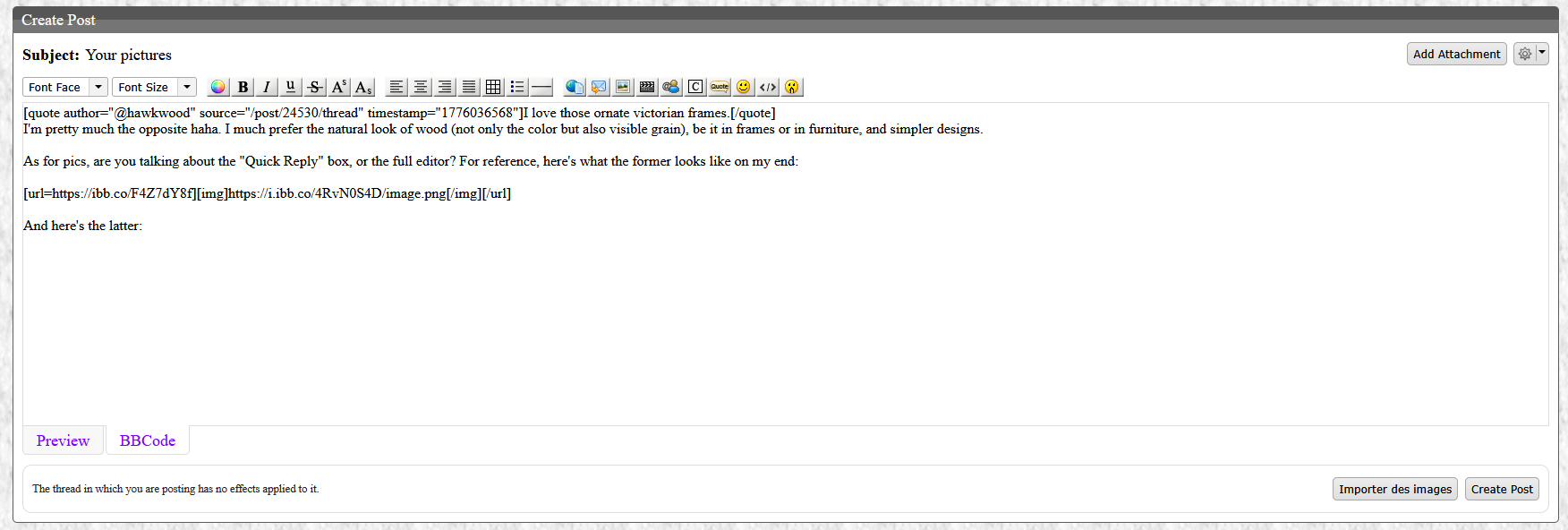The image size is (1568, 530).
Task: Insert a video clip
Action: (647, 87)
